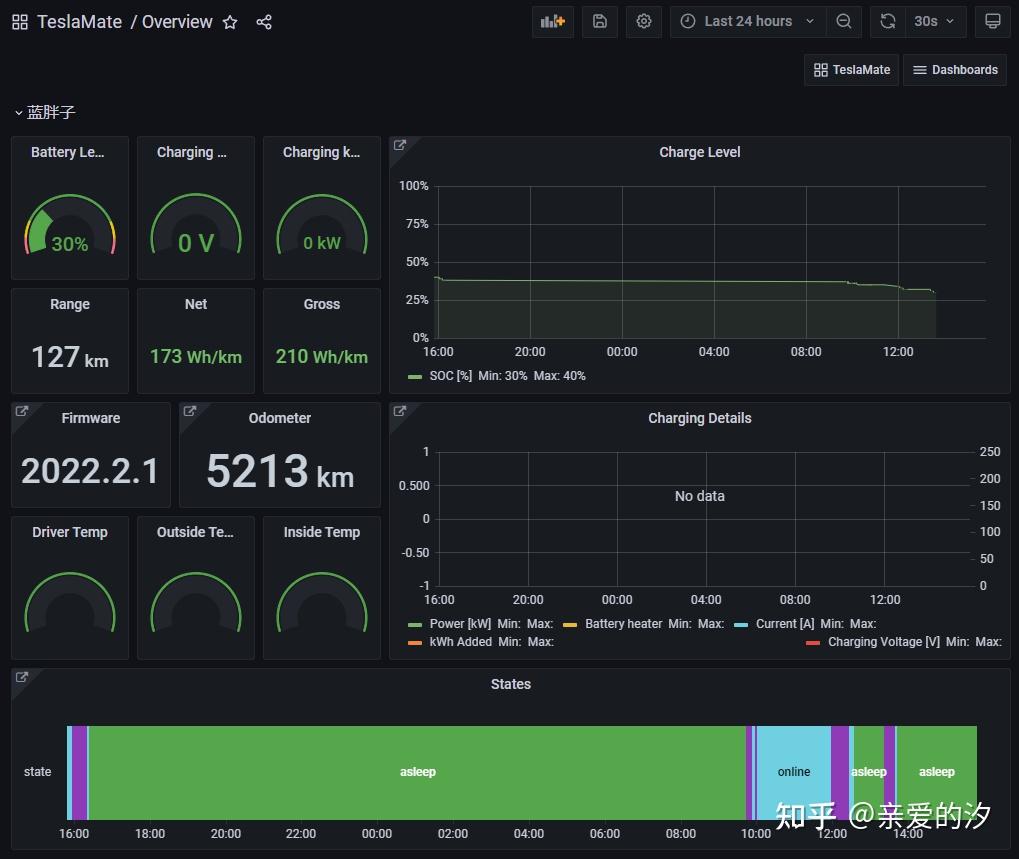Viewport: 1019px width, 859px height.
Task: Toggle Charging Voltage [V] legend series
Action: (x=883, y=642)
